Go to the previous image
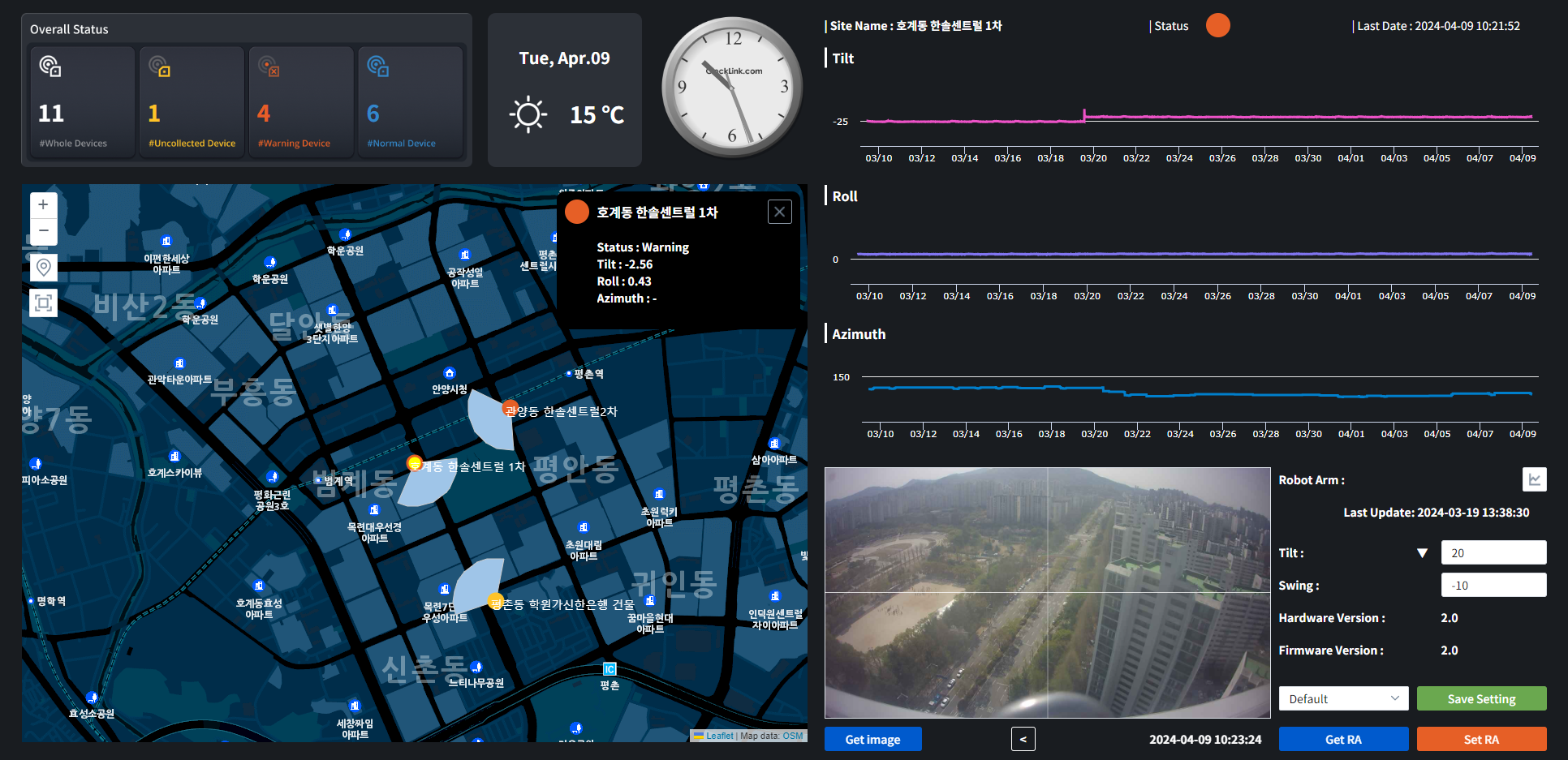This screenshot has width=1568, height=760. (1023, 739)
